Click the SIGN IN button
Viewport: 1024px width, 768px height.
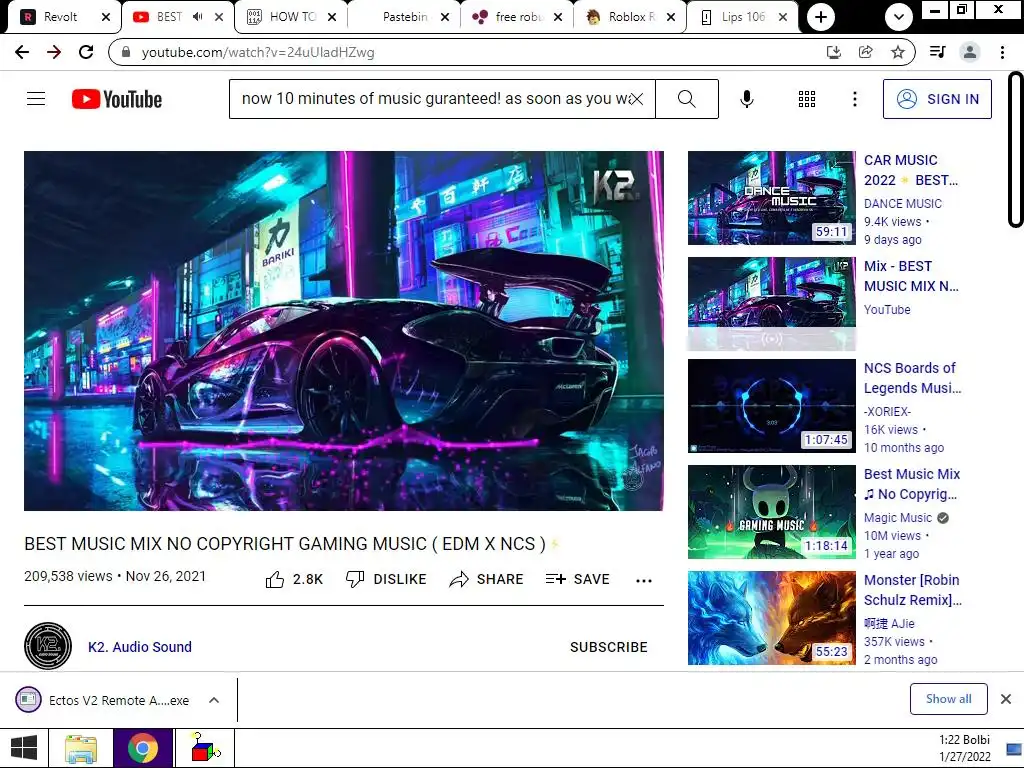(x=937, y=99)
